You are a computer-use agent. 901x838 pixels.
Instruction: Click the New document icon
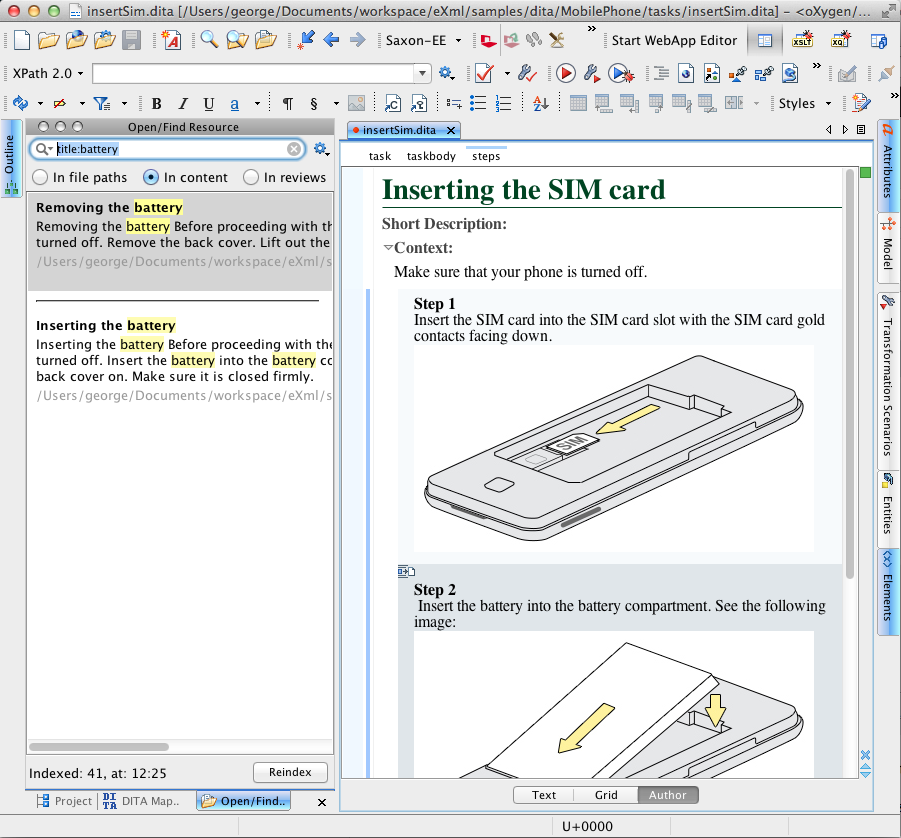coord(21,41)
